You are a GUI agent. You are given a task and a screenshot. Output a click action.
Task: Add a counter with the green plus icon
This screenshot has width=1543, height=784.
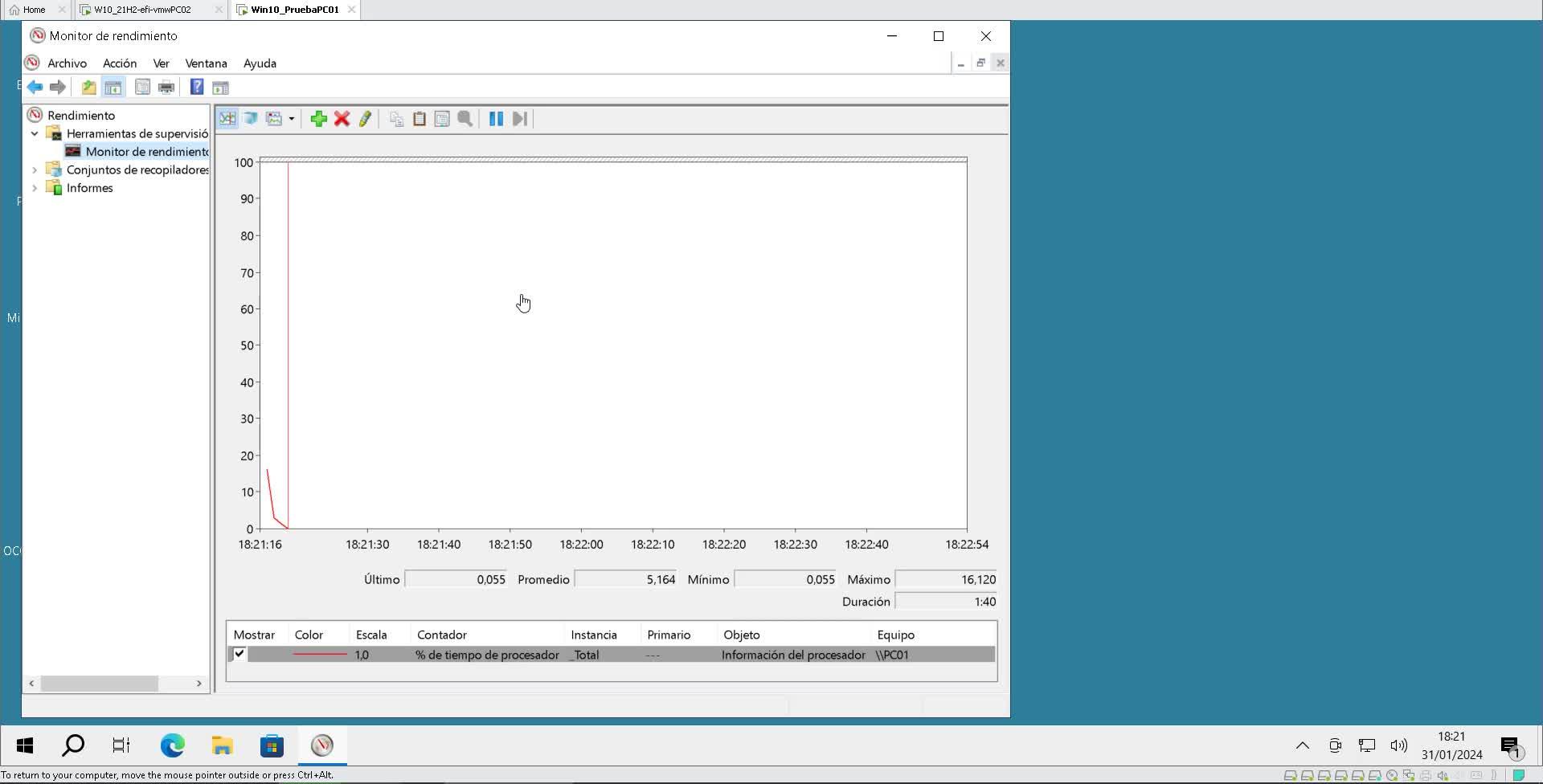[318, 119]
